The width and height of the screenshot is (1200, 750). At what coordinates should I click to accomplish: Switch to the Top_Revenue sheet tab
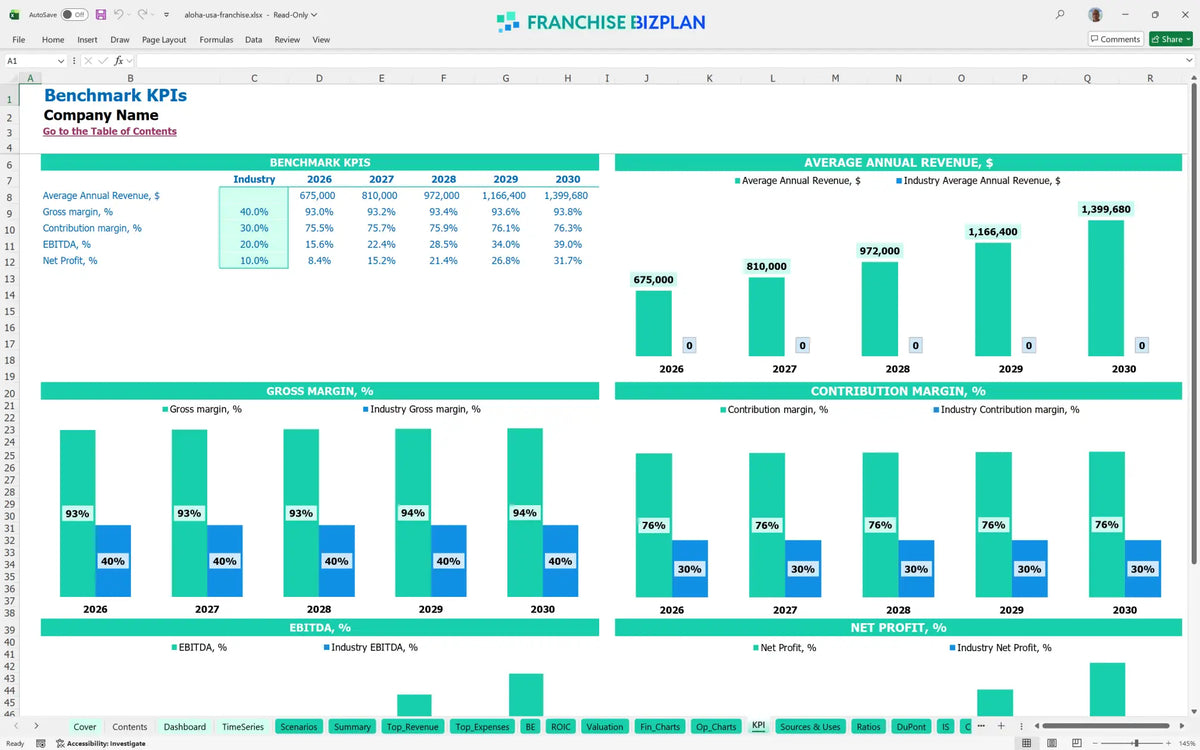412,727
